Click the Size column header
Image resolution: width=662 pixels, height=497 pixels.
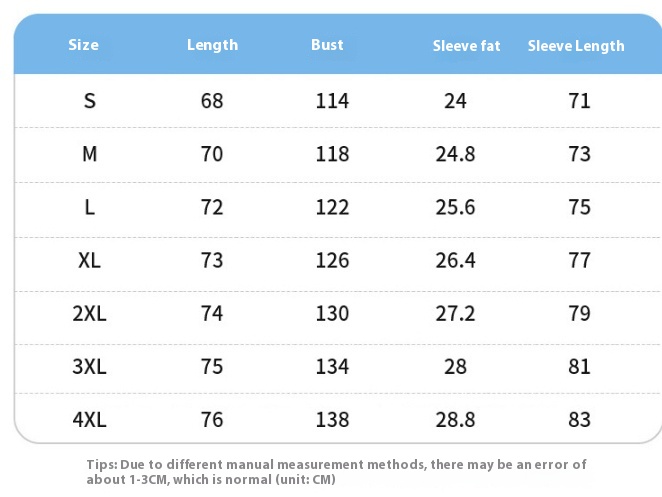tap(84, 45)
